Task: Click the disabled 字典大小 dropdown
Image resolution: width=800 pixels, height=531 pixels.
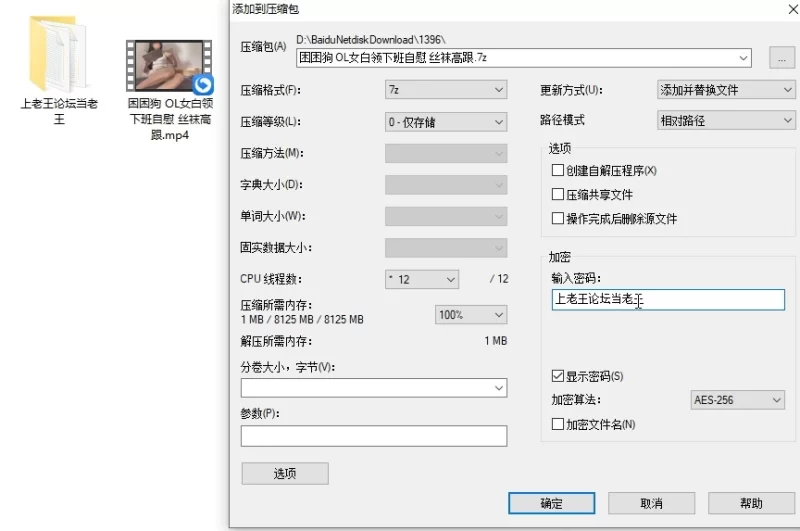Action: pos(446,185)
